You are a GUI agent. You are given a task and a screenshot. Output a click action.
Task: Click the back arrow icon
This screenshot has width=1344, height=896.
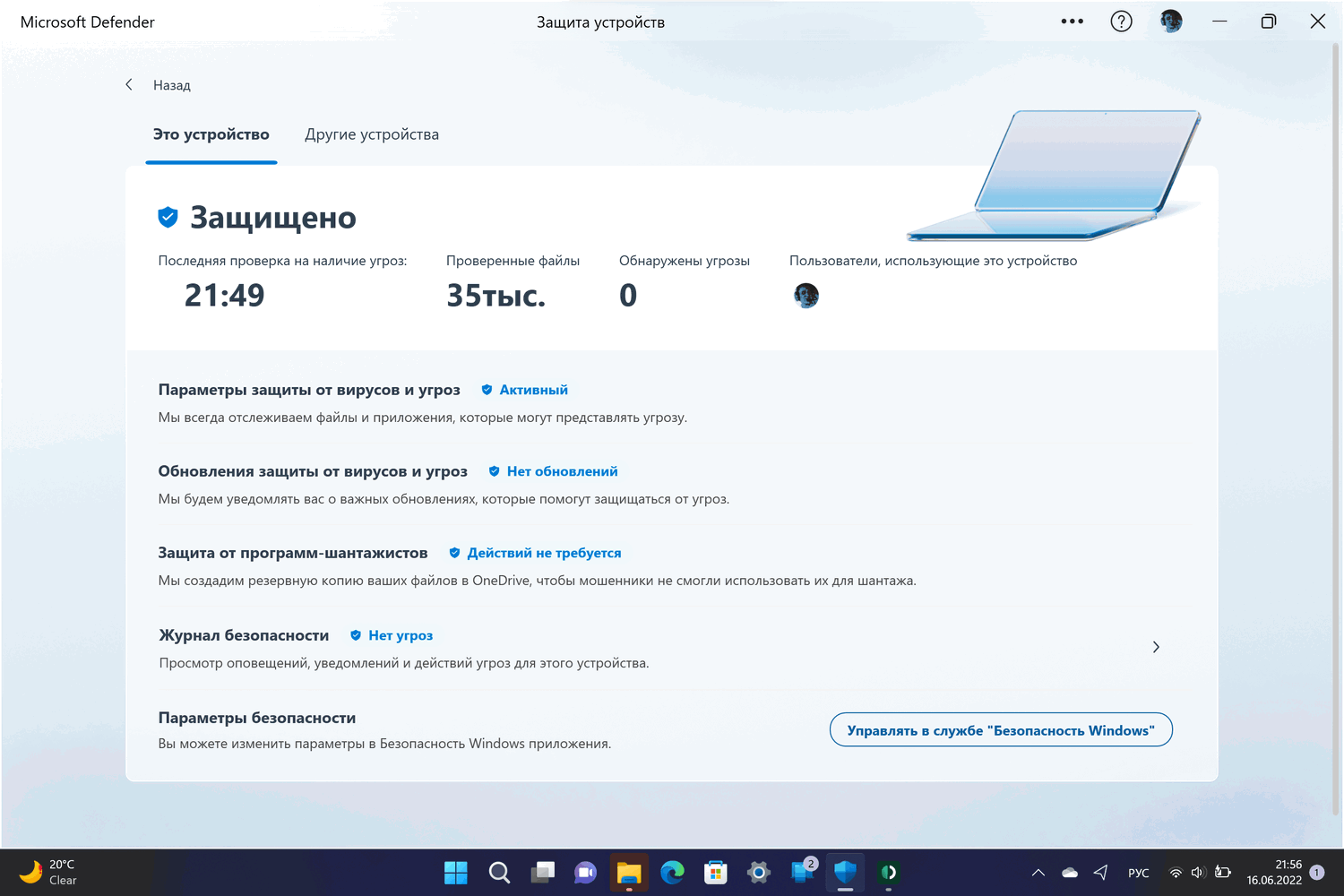coord(129,84)
